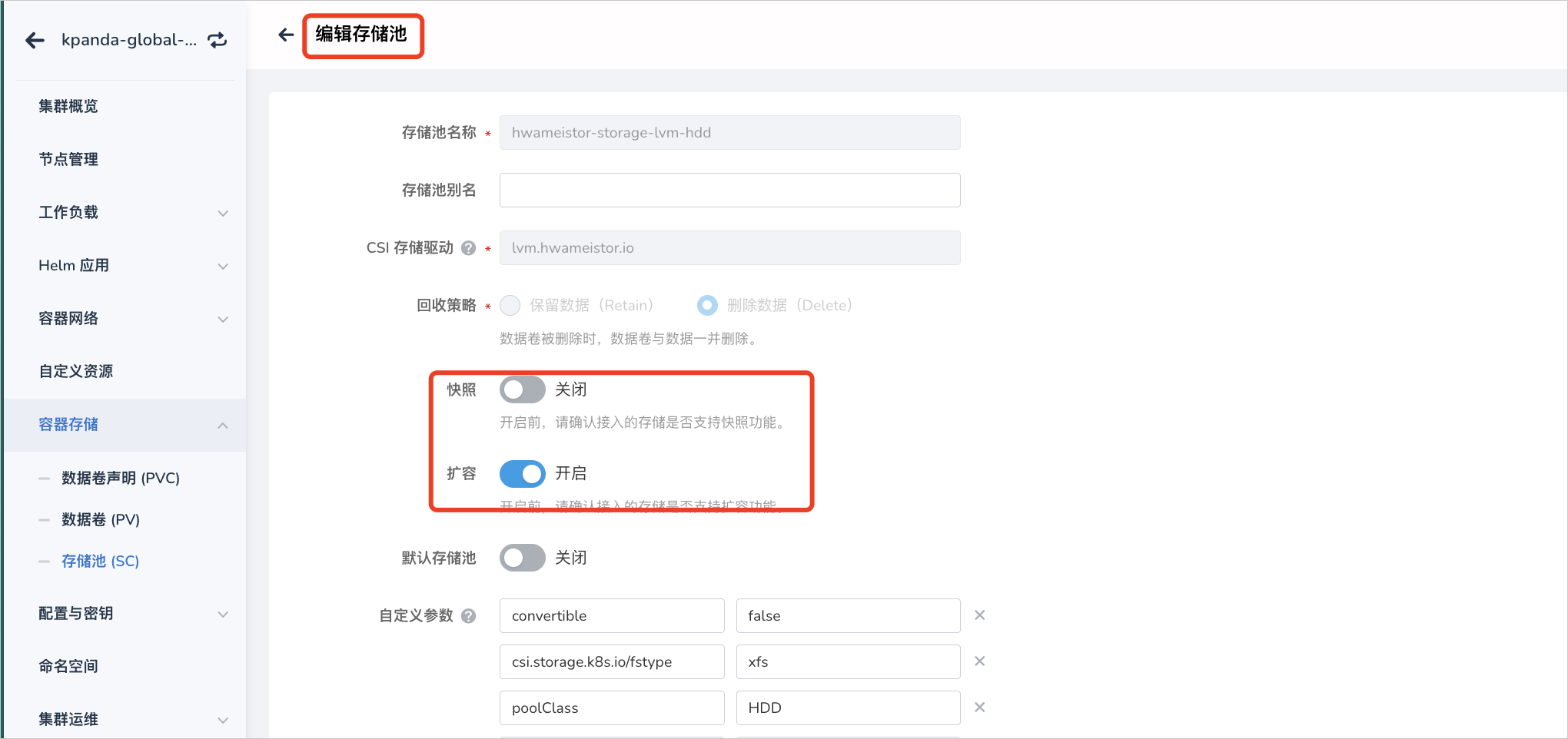The width and height of the screenshot is (1568, 739).
Task: Toggle the 默认存储池 switch
Action: click(523, 558)
